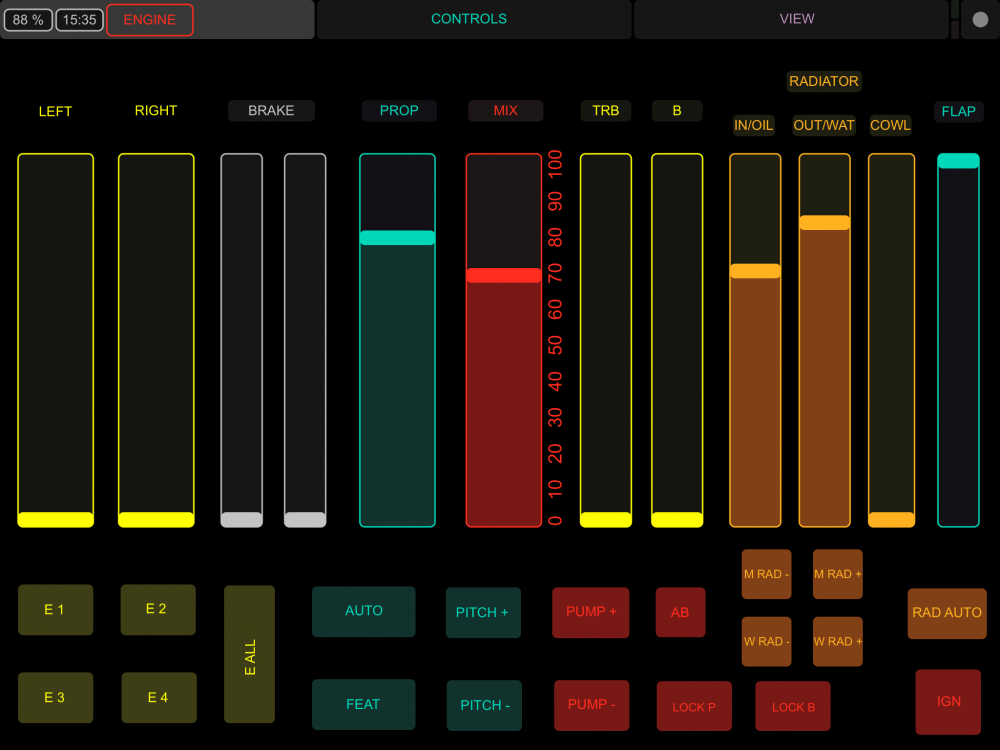Image resolution: width=1000 pixels, height=750 pixels.
Task: Select engine E 1
Action: pos(55,610)
